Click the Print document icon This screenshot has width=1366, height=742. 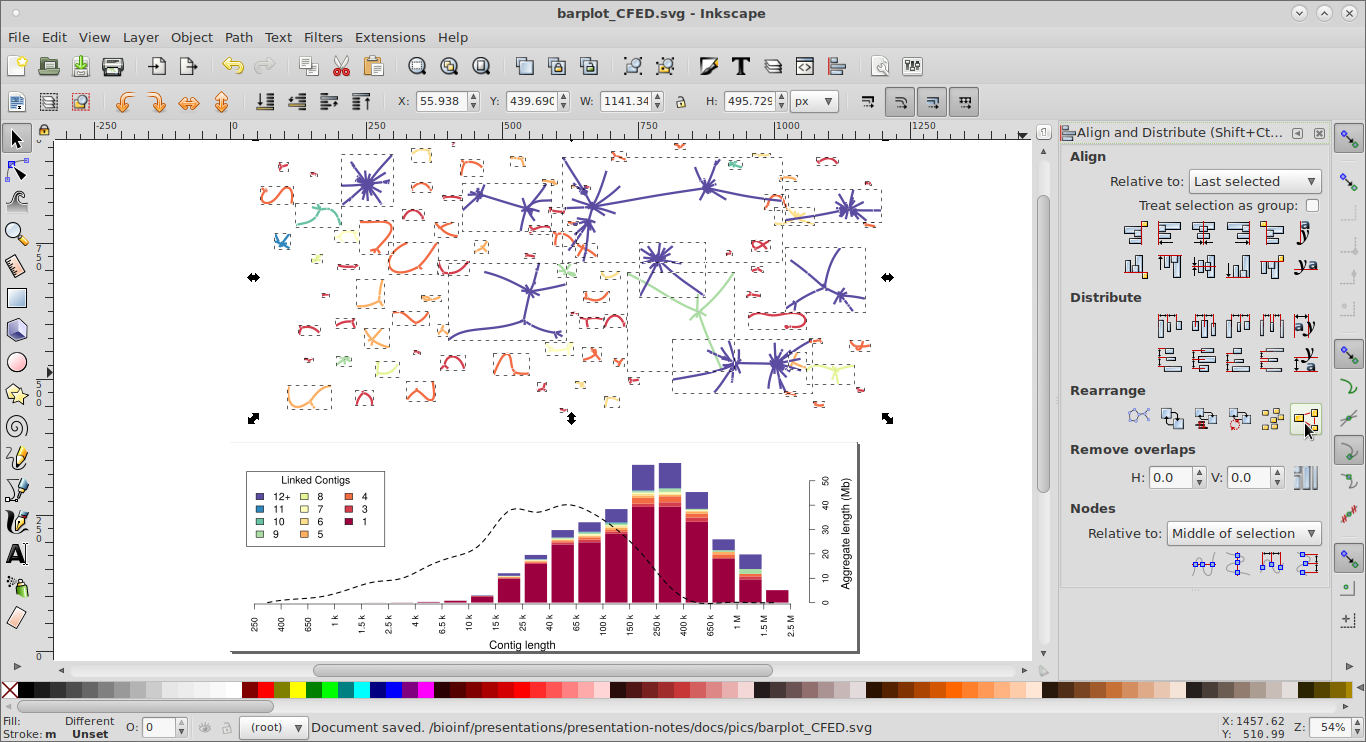point(113,67)
